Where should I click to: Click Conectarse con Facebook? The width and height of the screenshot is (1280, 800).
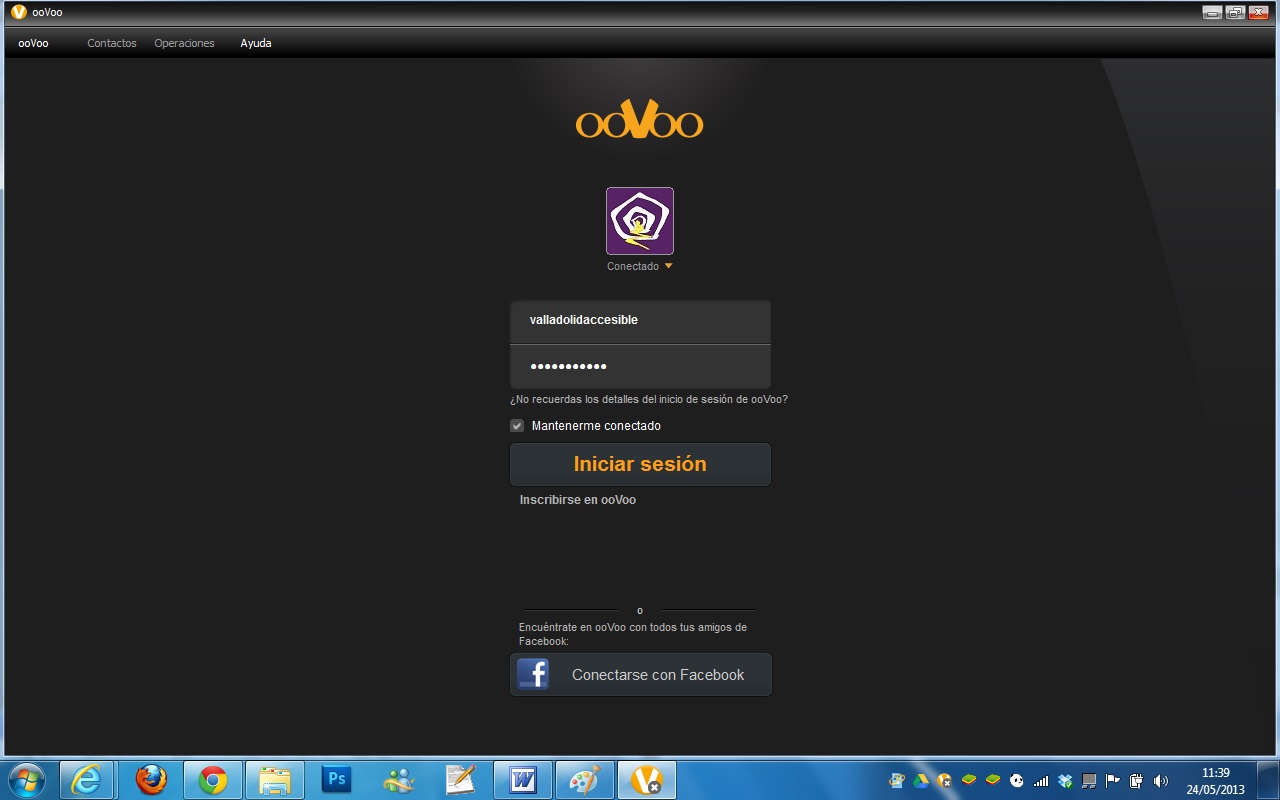click(657, 674)
